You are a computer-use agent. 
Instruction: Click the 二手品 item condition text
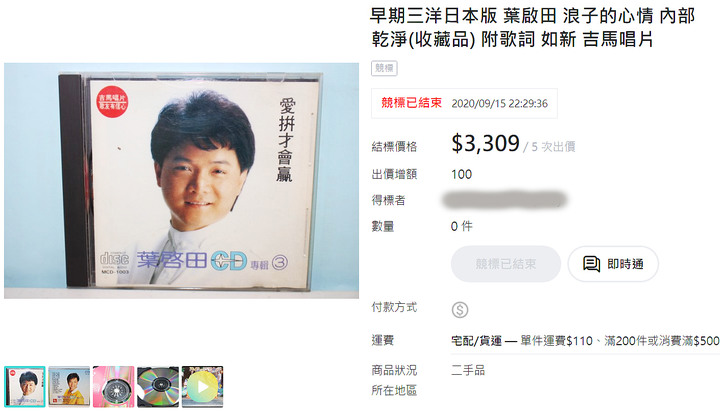coord(468,370)
